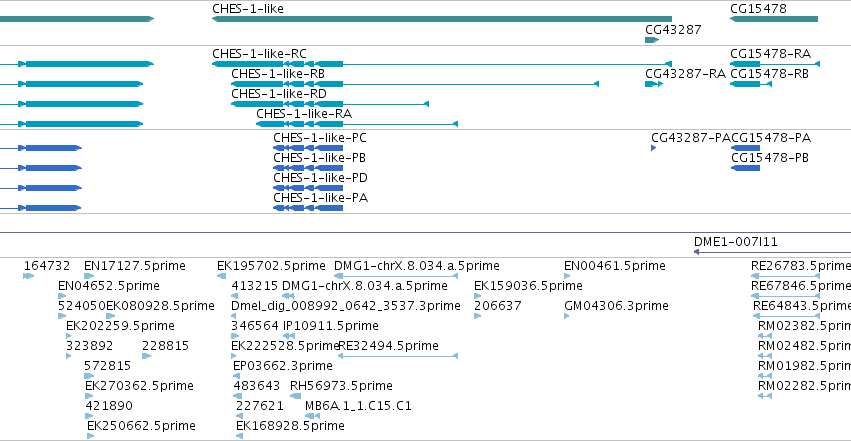Select RM02482.5prime feature
The image size is (851, 441).
[x=765, y=356]
